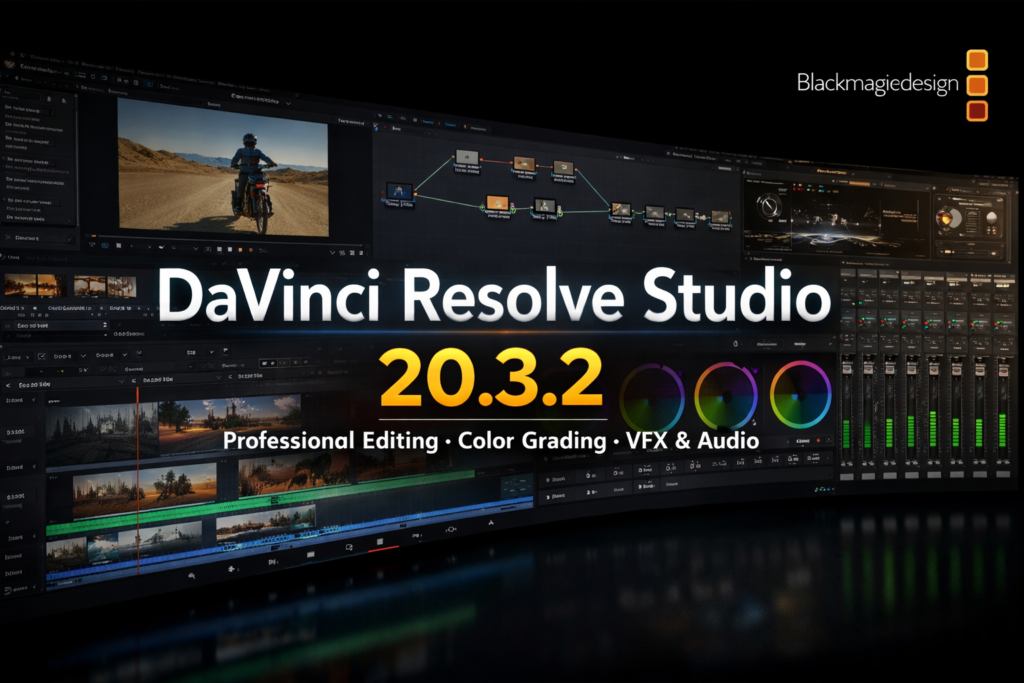Click the red playhead on the timeline
This screenshot has height=683, width=1024.
click(x=137, y=470)
